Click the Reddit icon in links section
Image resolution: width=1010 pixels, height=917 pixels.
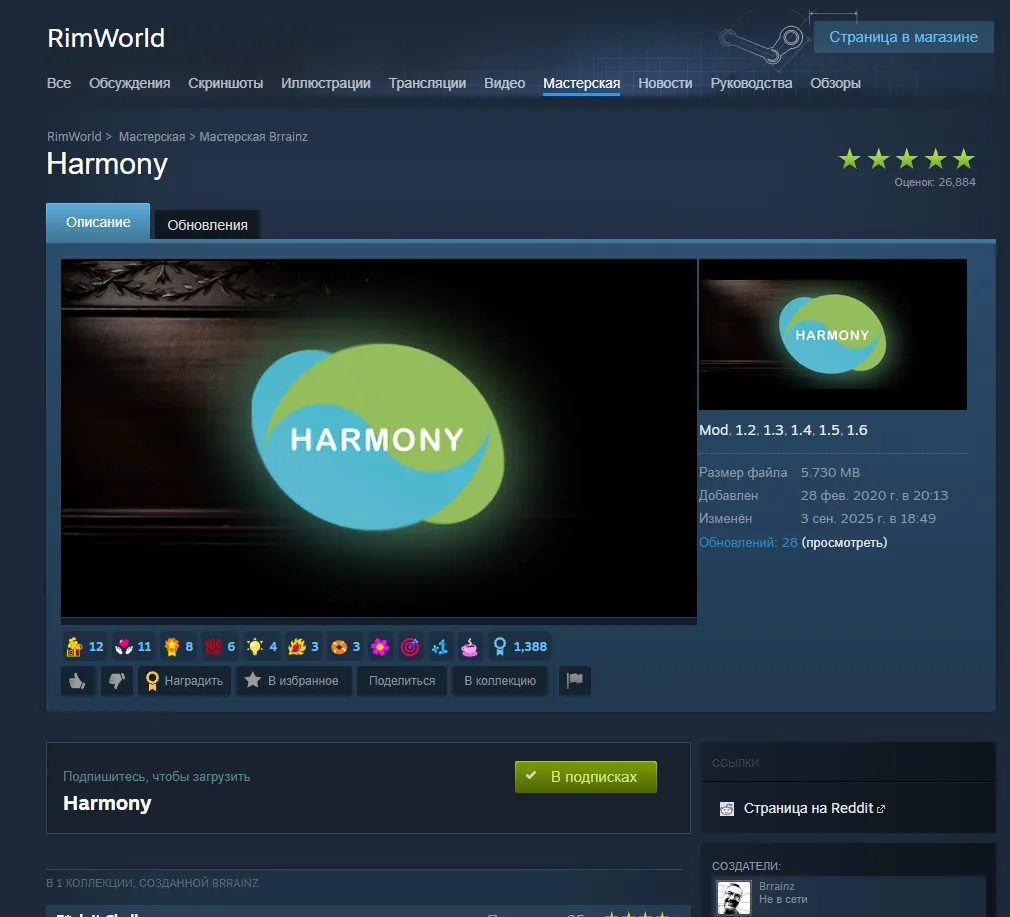click(727, 809)
